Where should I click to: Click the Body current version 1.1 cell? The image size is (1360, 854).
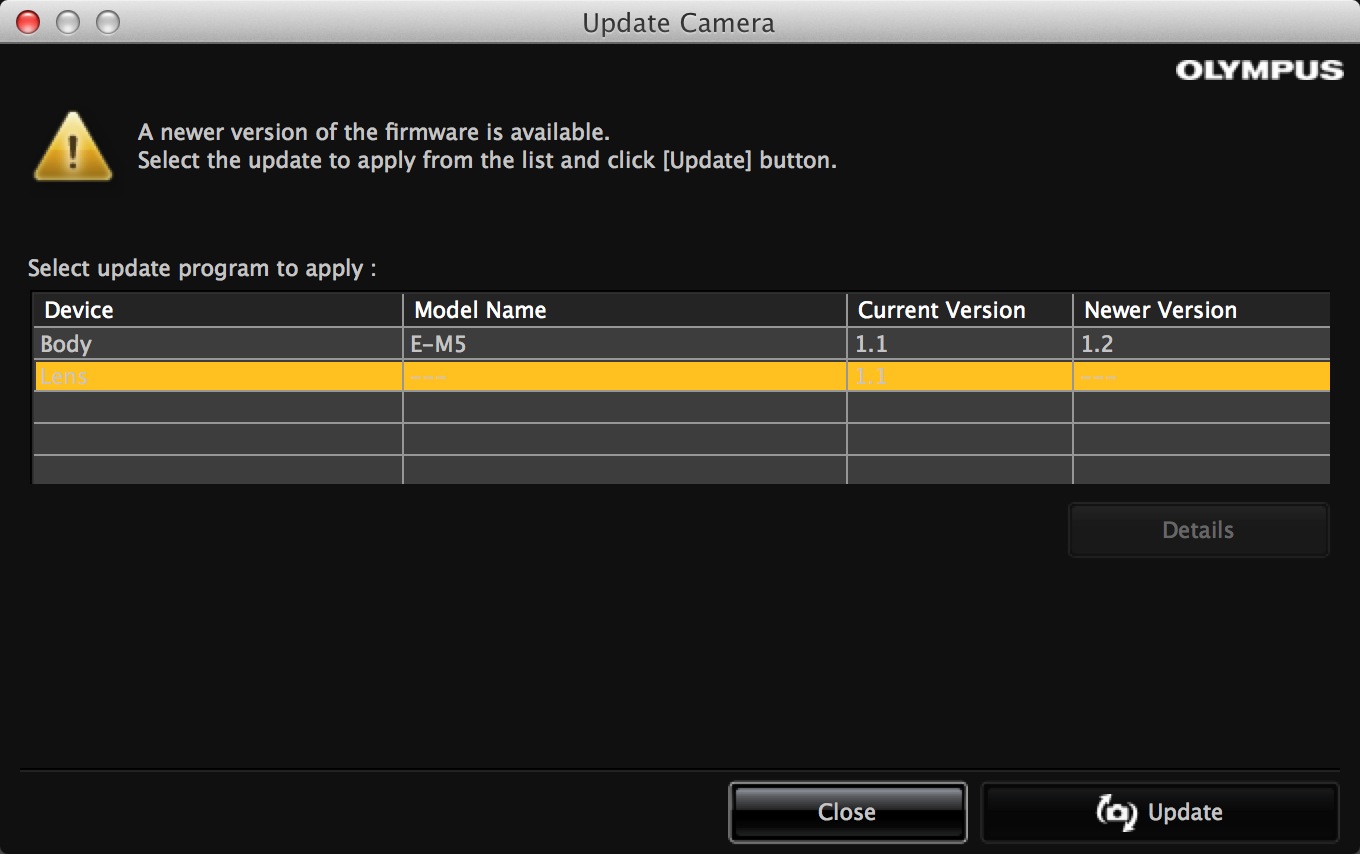(871, 344)
